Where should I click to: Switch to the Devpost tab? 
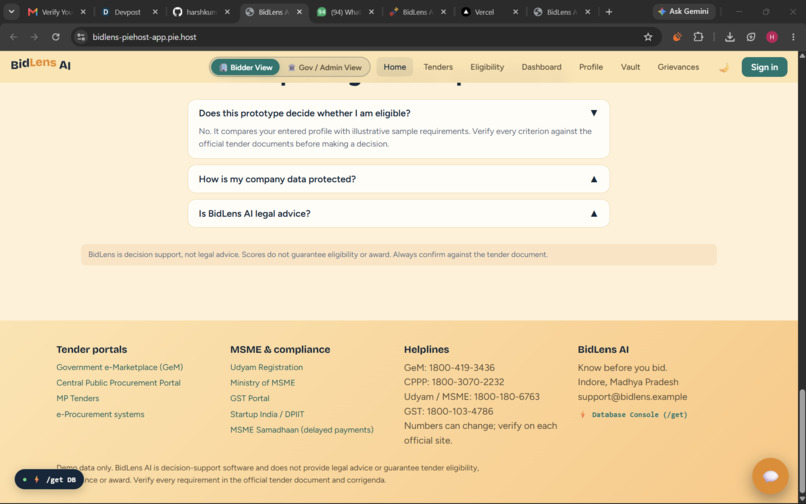[x=128, y=12]
